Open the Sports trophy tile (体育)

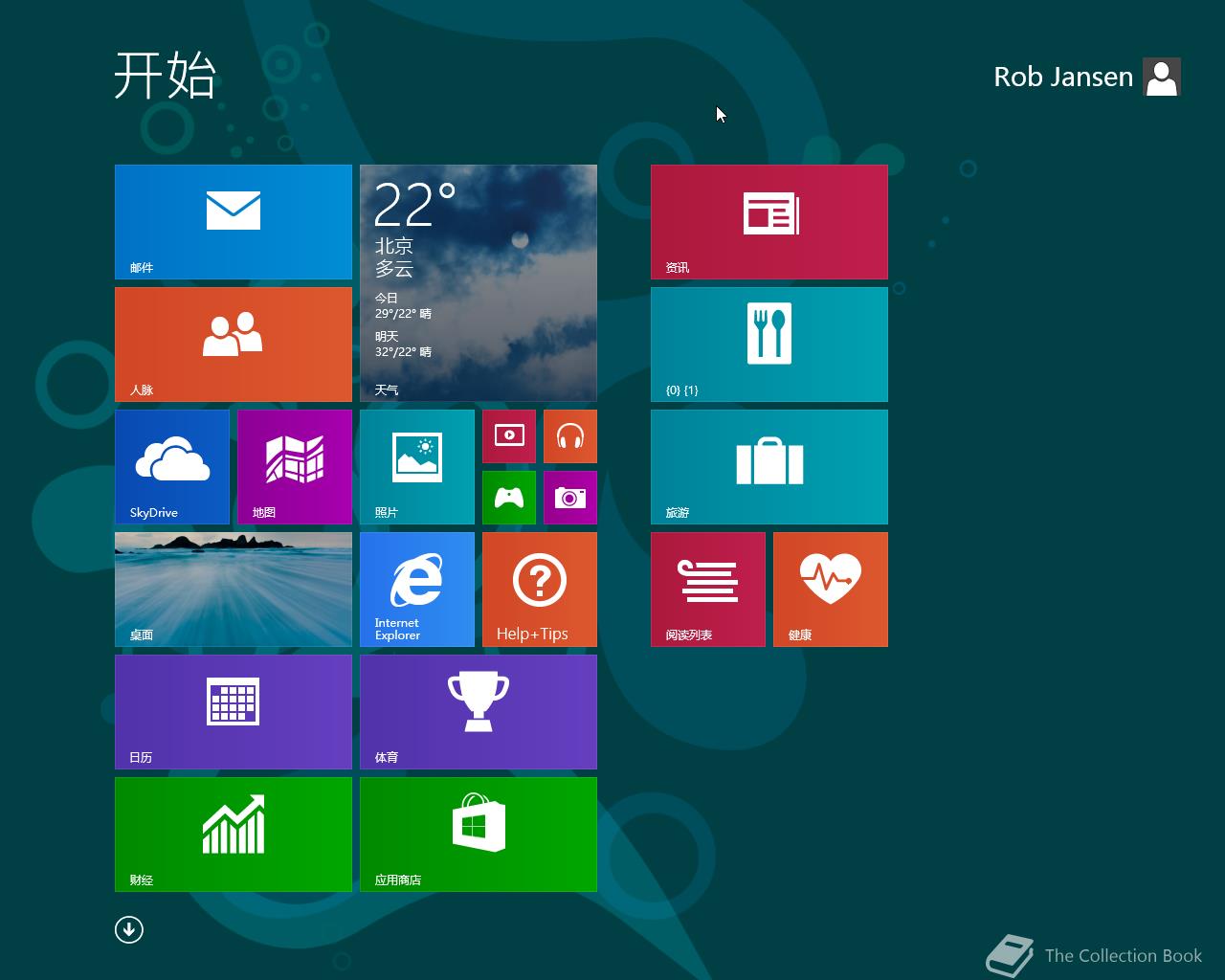coord(479,712)
